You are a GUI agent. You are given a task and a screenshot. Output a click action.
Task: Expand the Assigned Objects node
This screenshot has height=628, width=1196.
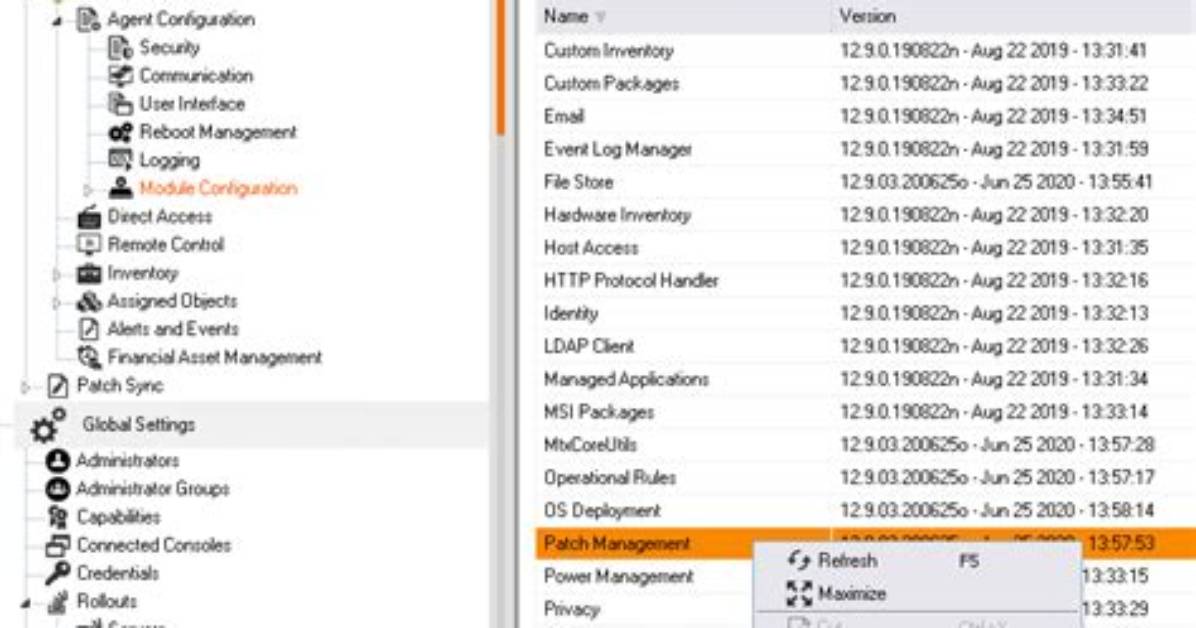point(57,301)
